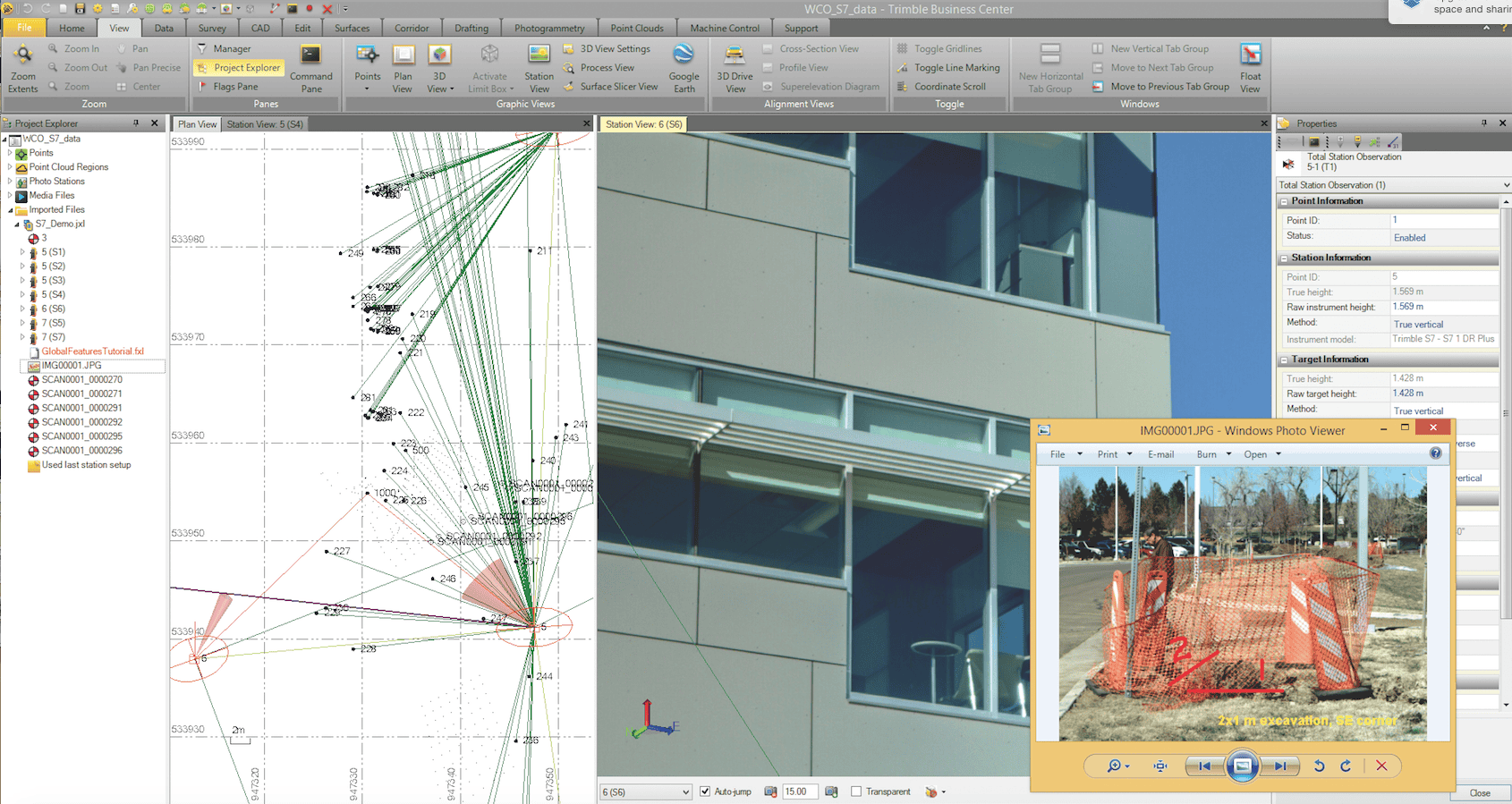Click actual size button in Photo Viewer
This screenshot has height=804, width=1512.
(x=1160, y=766)
